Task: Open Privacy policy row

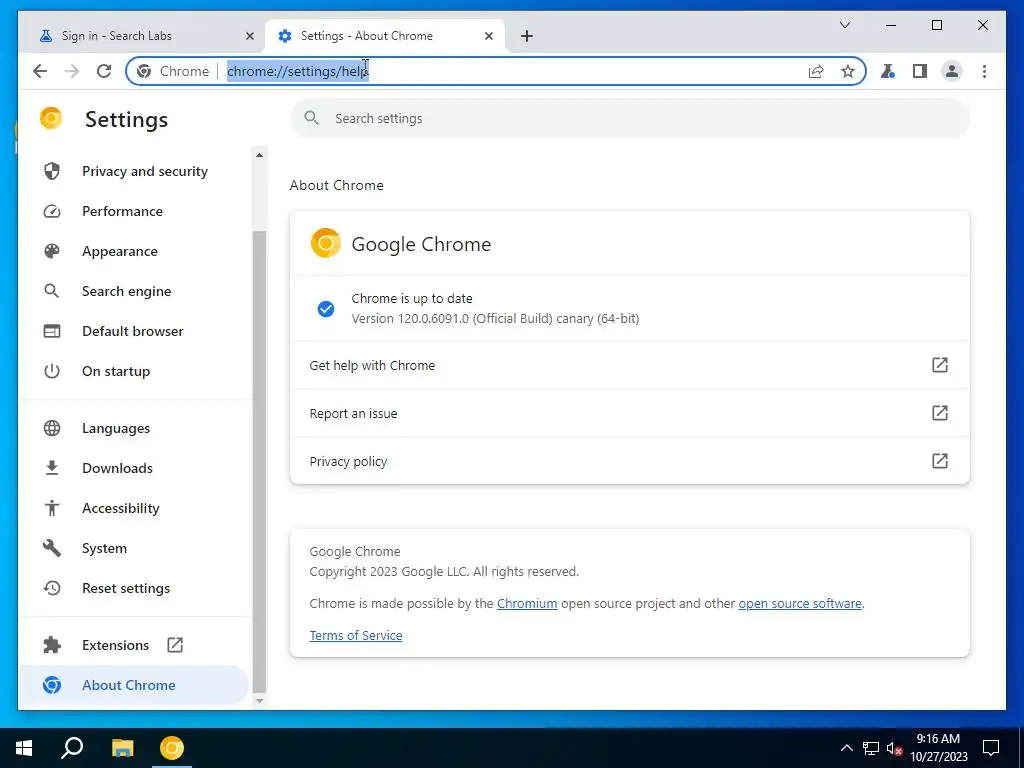Action: point(630,461)
